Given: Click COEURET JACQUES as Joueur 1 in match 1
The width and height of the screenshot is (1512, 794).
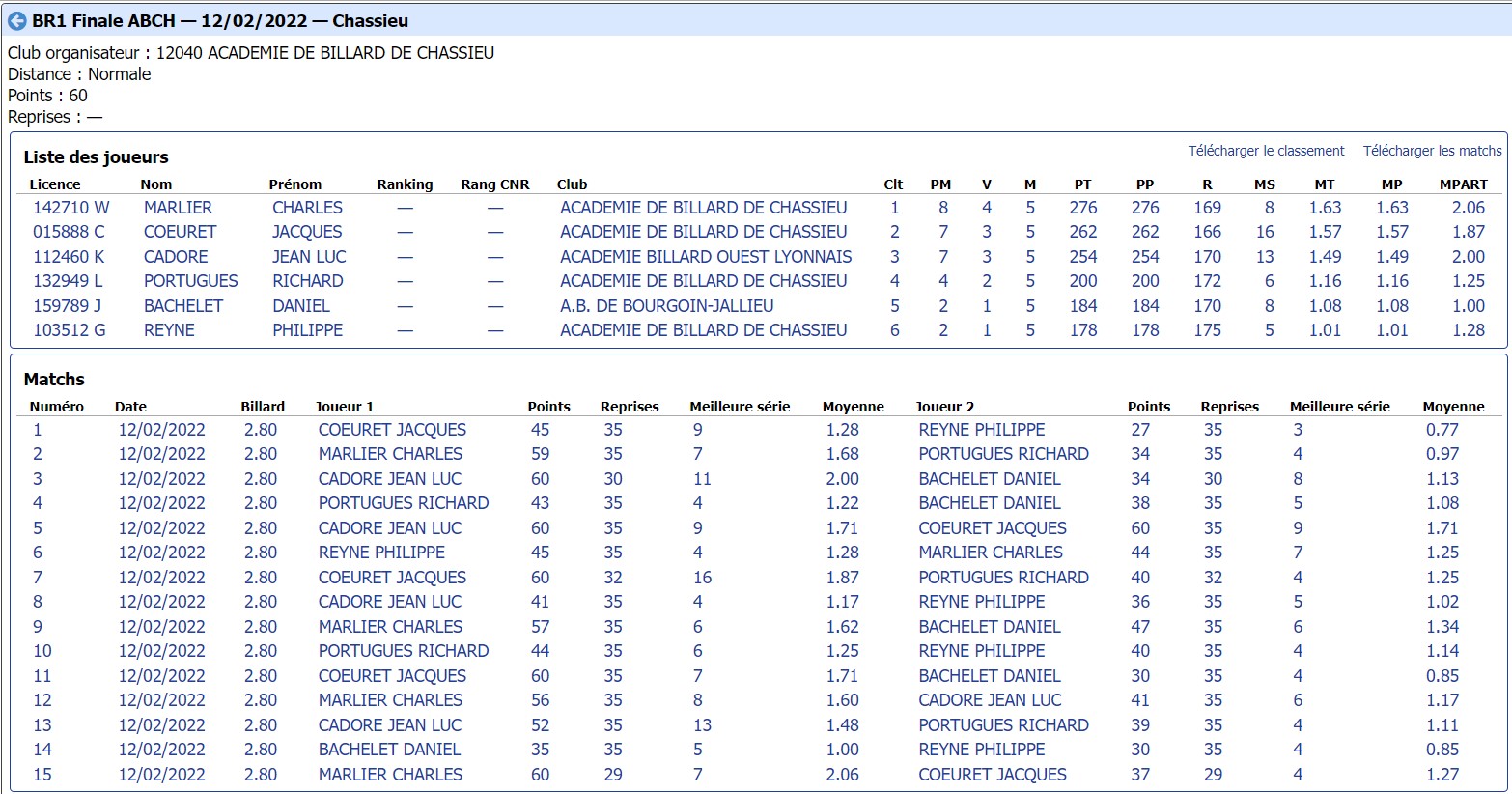Looking at the screenshot, I should point(392,430).
